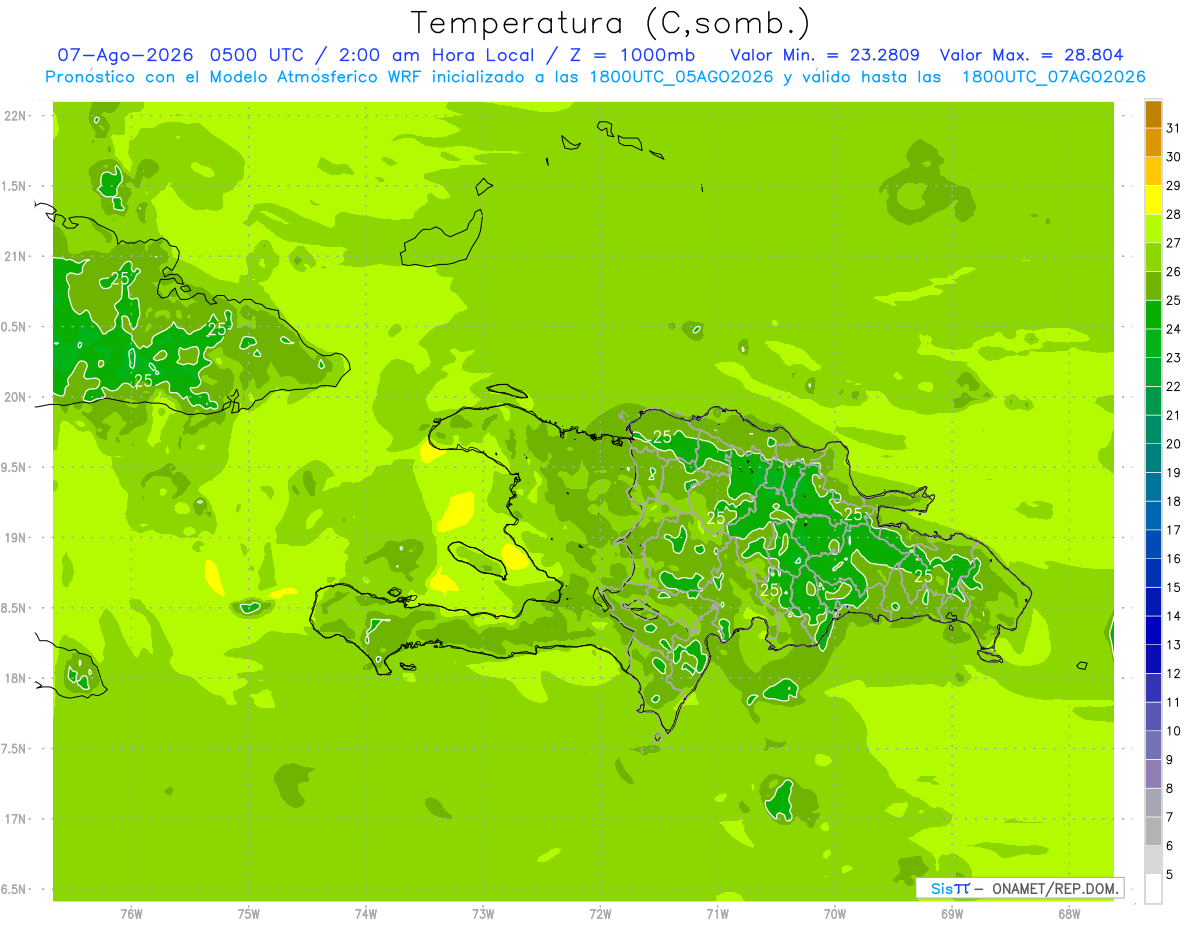Image resolution: width=1200 pixels, height=927 pixels.
Task: Click '2:00 am Hora Local' text
Action: pos(436,55)
